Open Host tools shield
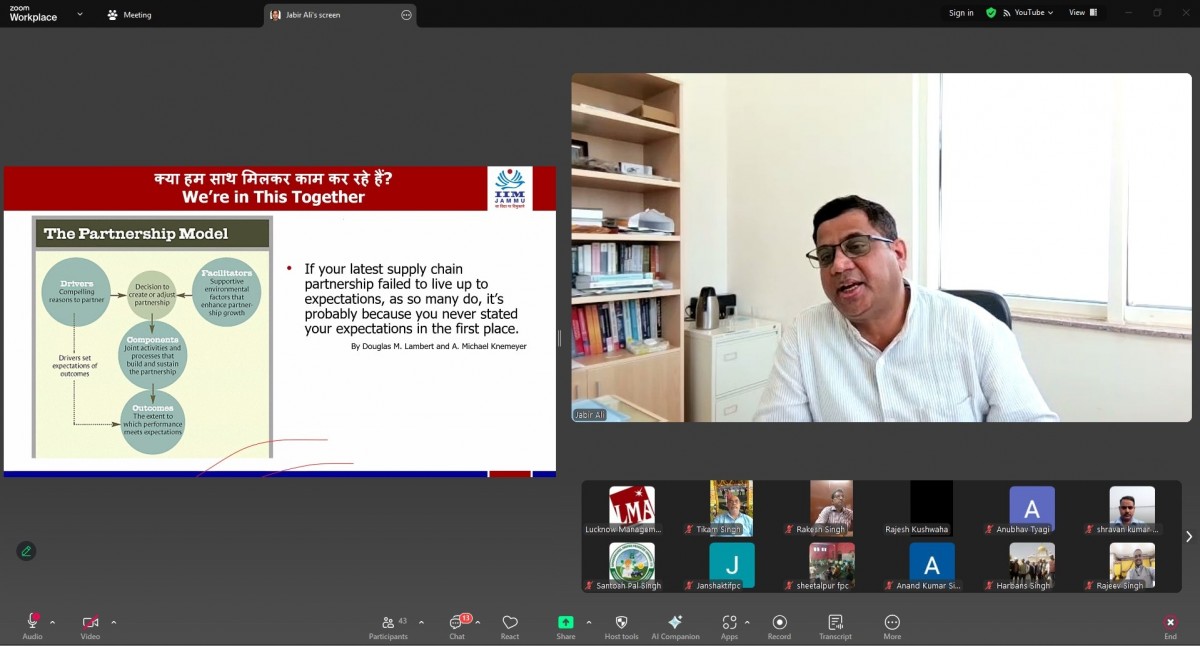The image size is (1200, 646). coord(621,626)
